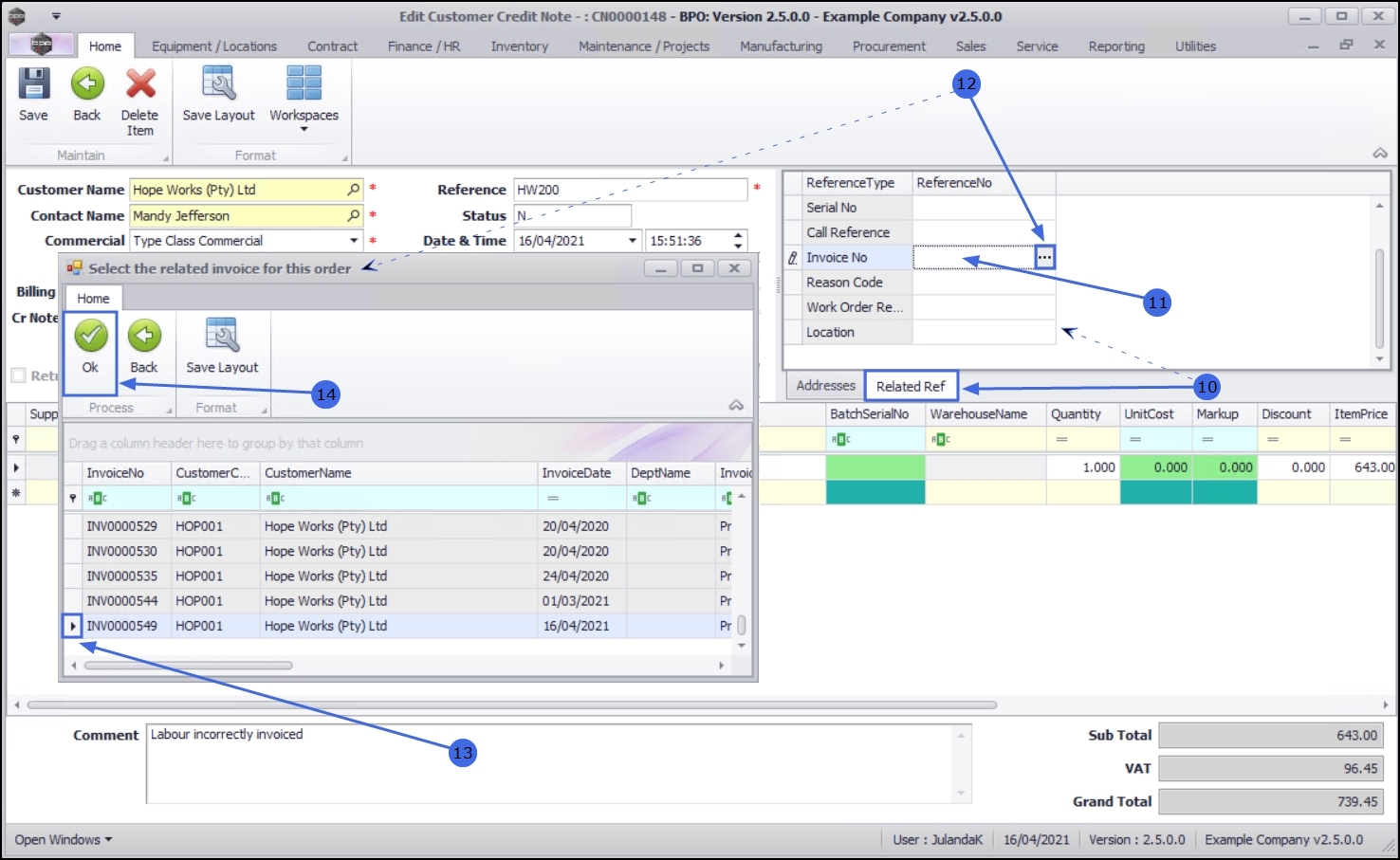The image size is (1400, 860).
Task: Open the Commercial type dropdown
Action: pos(354,241)
